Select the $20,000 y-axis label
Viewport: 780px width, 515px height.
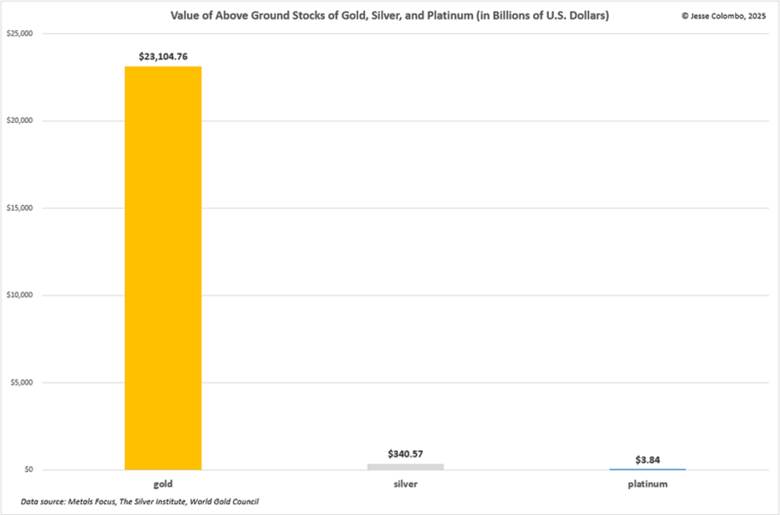[20, 121]
